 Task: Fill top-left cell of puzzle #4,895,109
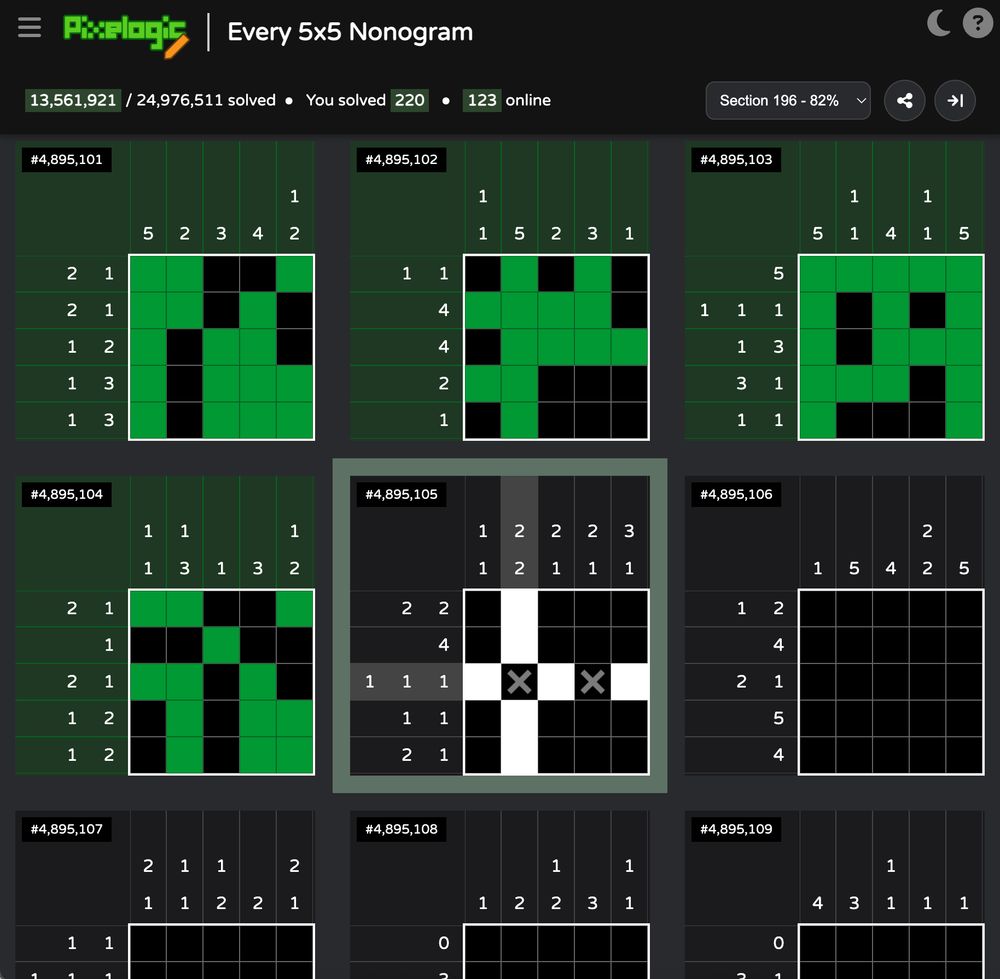818,943
